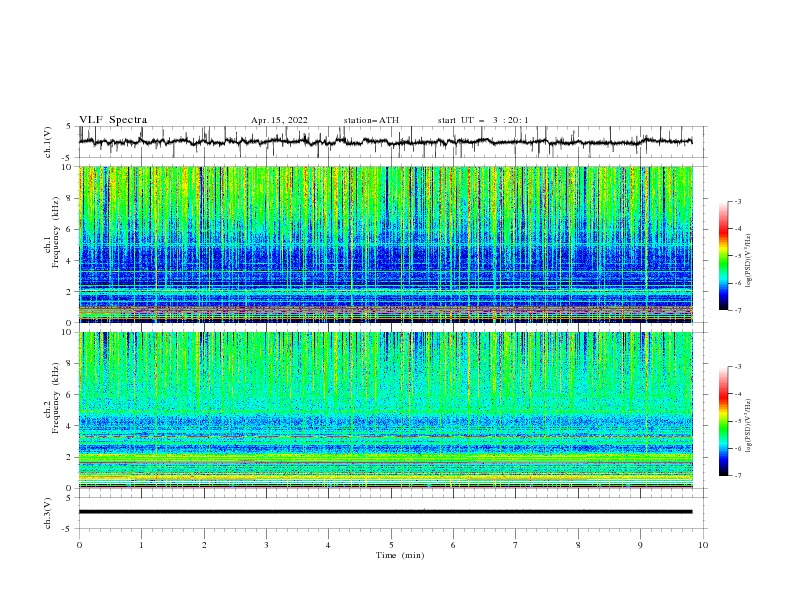This screenshot has height=612, width=792.
Task: Click the '10' tick on the time axis
Action: coord(703,545)
